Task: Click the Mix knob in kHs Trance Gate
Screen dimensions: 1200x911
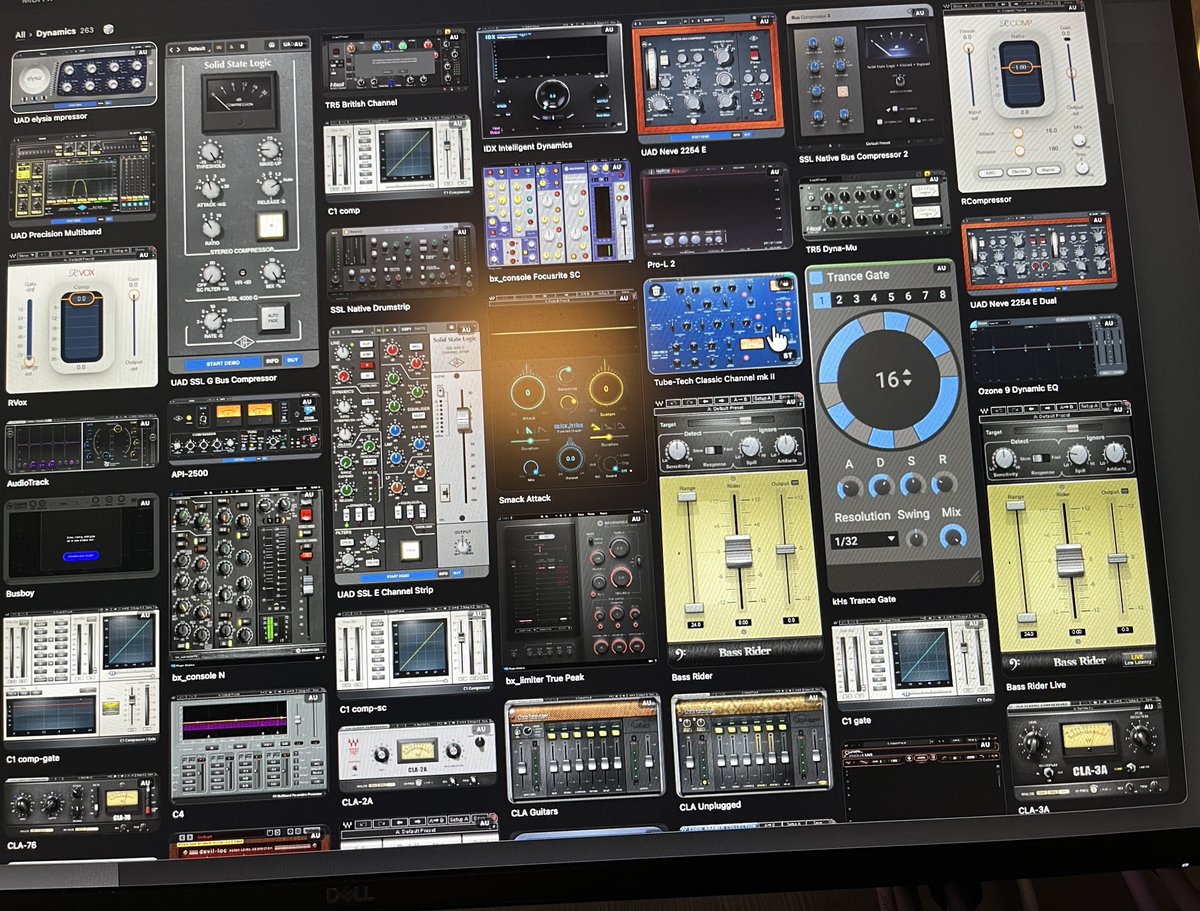Action: 953,537
